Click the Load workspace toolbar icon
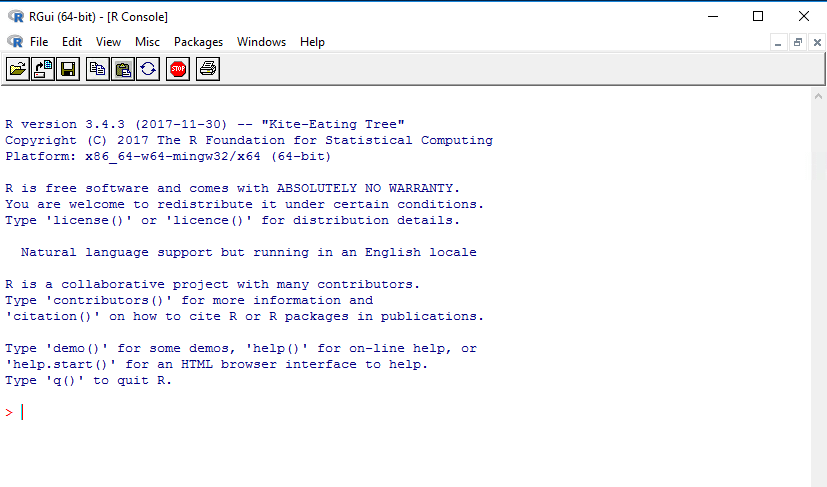This screenshot has width=827, height=487. click(x=43, y=69)
